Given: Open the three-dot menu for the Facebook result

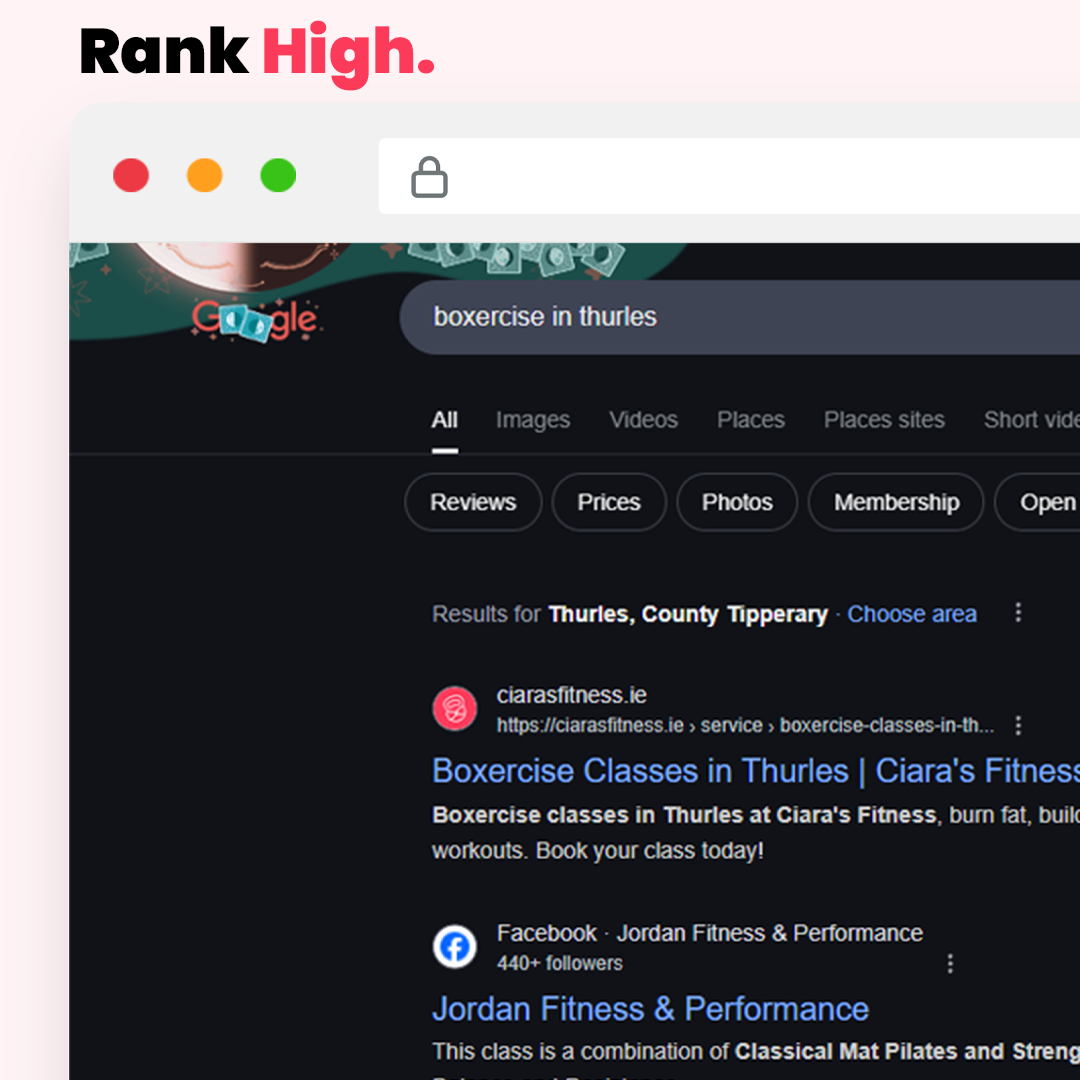Looking at the screenshot, I should pos(951,963).
